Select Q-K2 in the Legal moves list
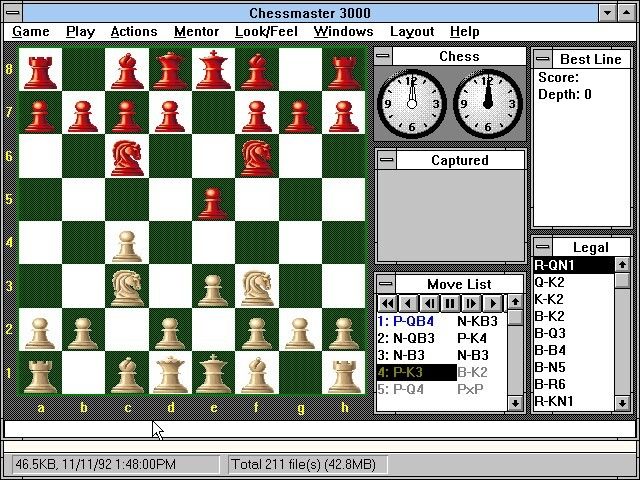This screenshot has width=640, height=480. pos(550,282)
